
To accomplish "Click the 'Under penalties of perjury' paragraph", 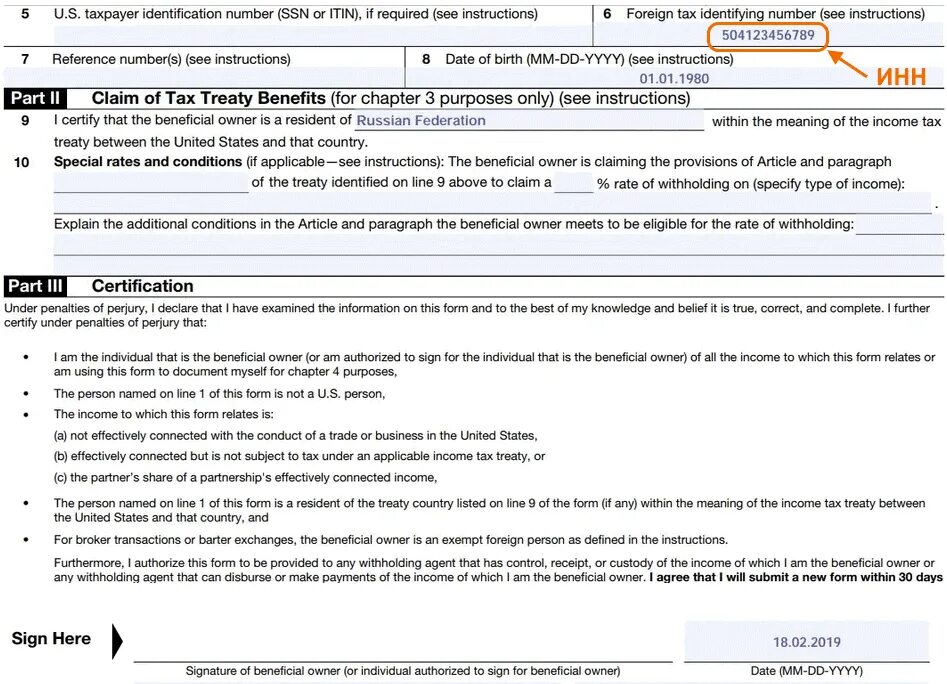I will [x=467, y=315].
